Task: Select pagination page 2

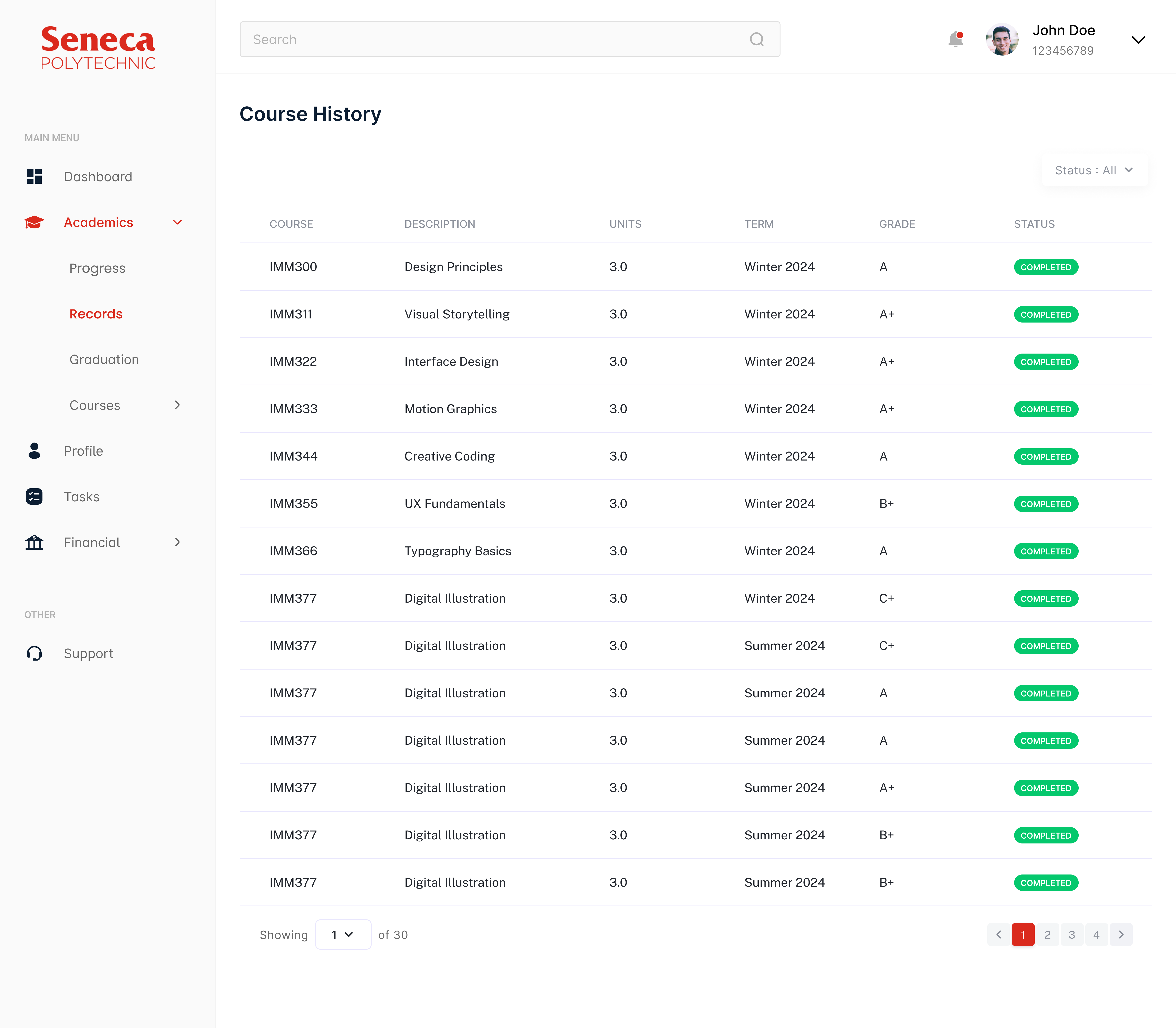Action: click(x=1048, y=935)
